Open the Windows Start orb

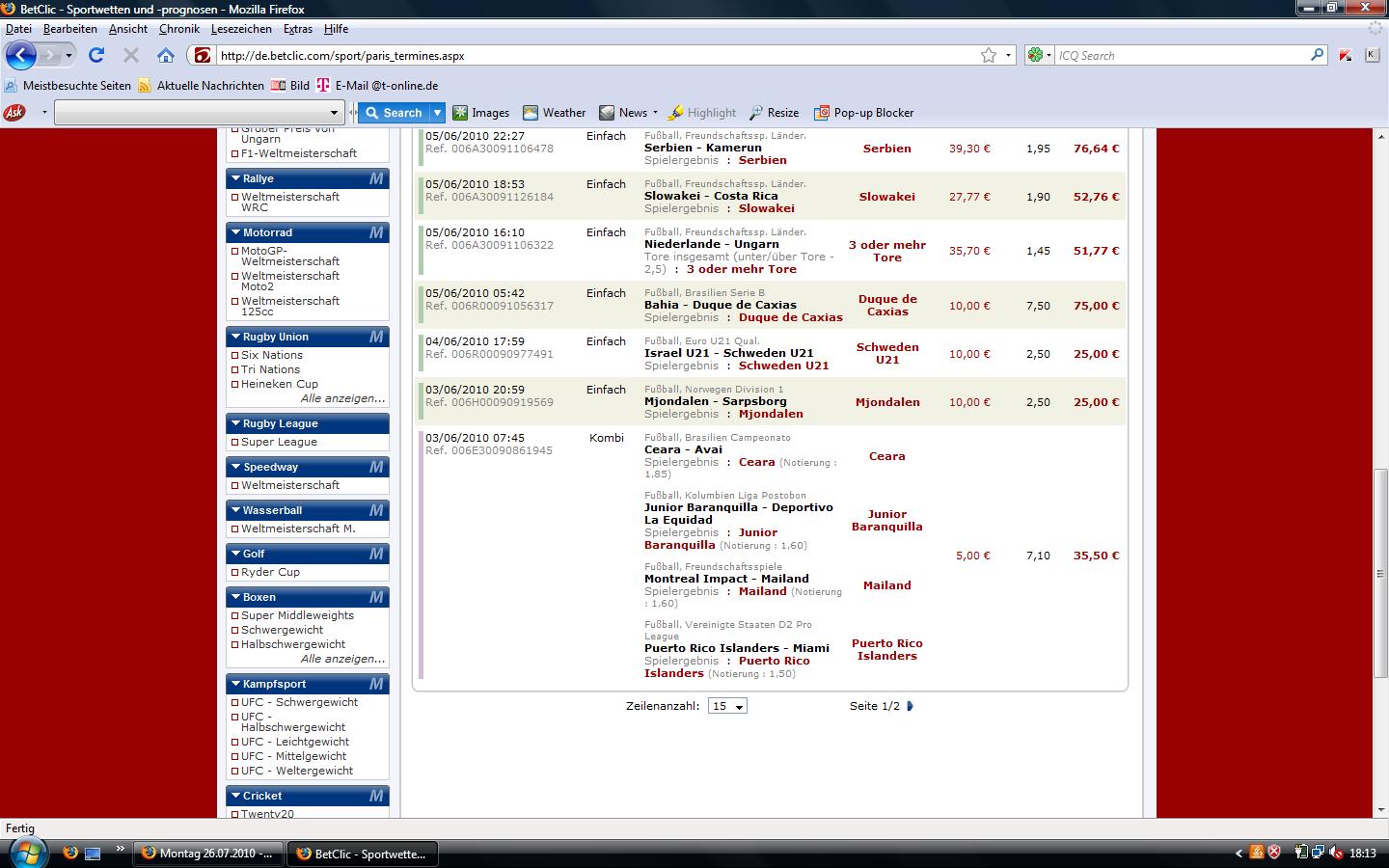pos(27,853)
